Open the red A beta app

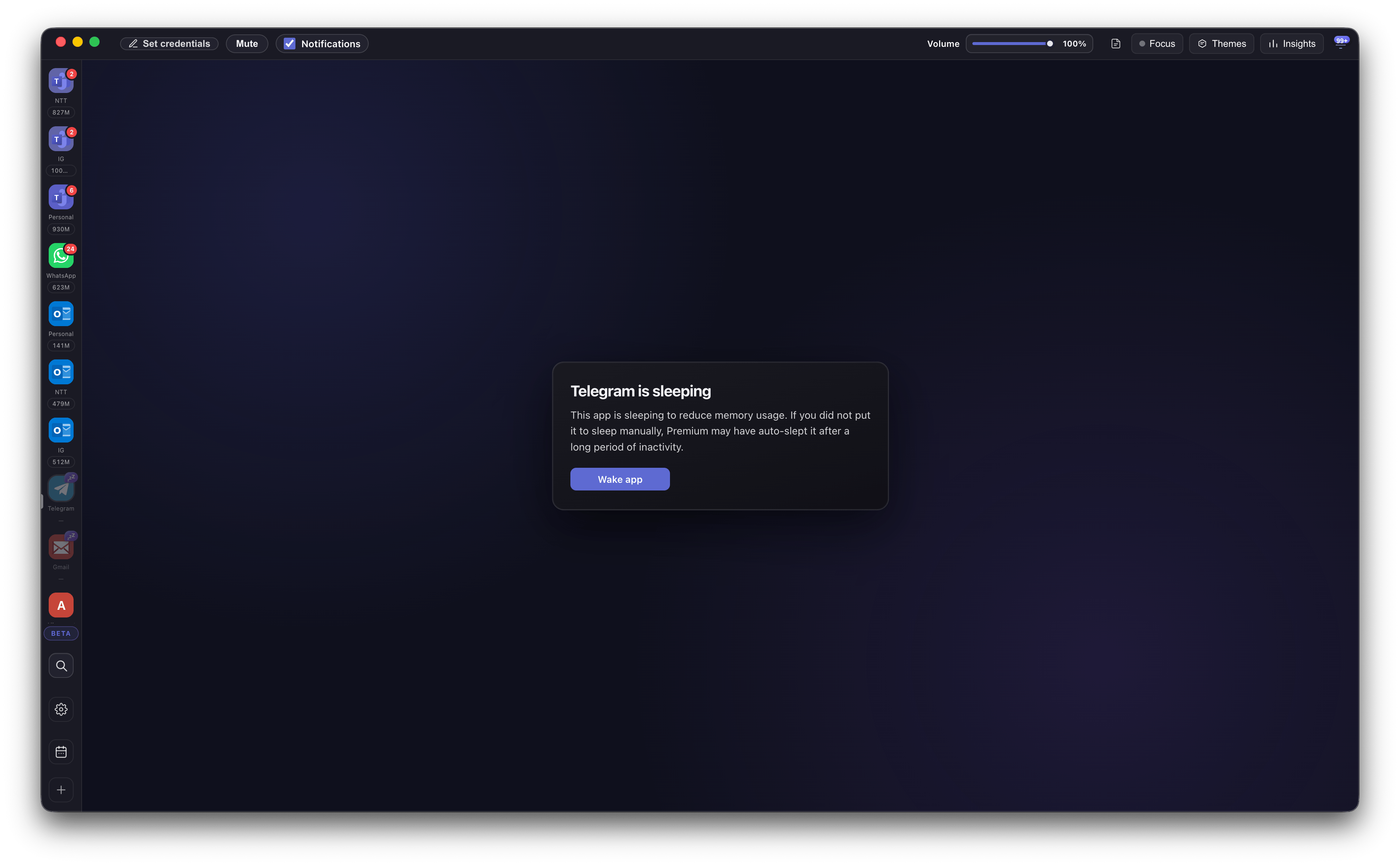point(61,605)
